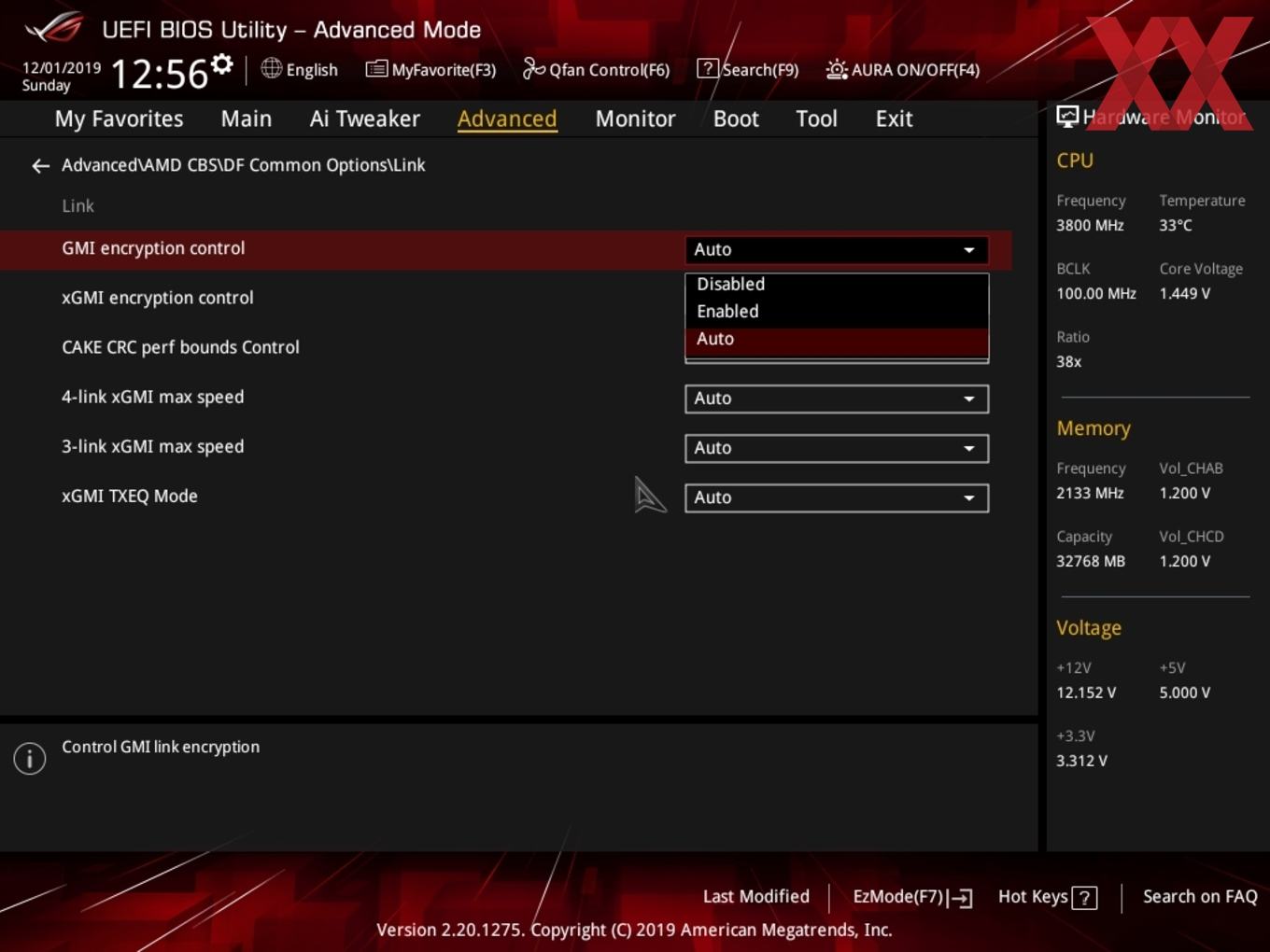Click the EzMode exit arrow icon

pos(961,898)
